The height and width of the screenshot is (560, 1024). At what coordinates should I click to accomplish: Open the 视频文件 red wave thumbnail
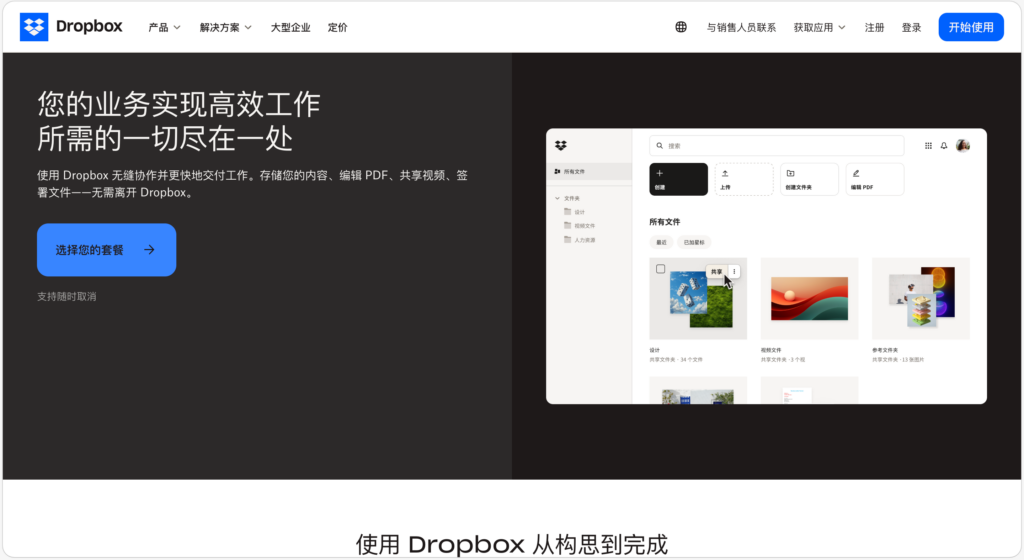tap(809, 298)
